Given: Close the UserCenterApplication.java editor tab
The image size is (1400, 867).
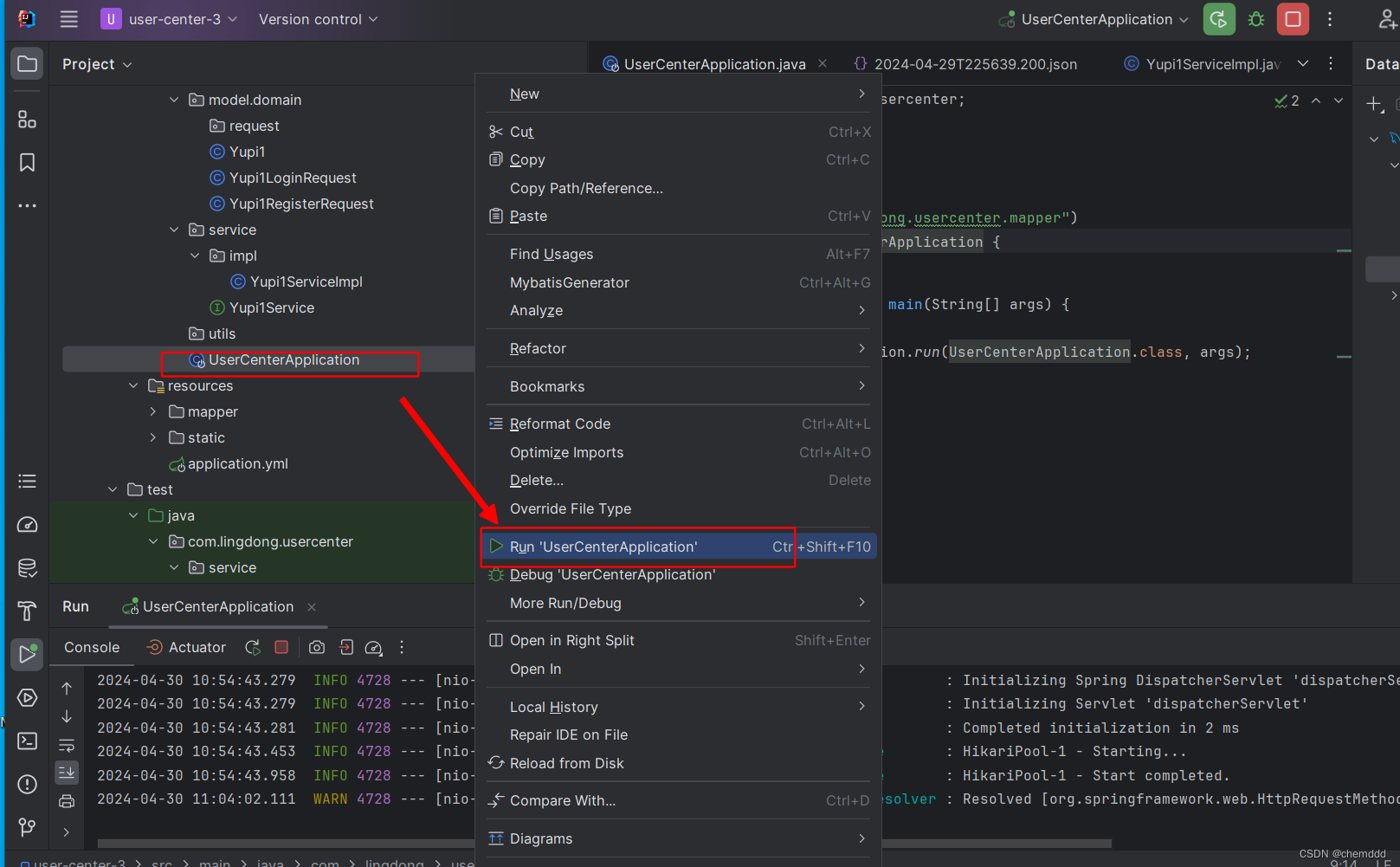Looking at the screenshot, I should click(x=823, y=63).
